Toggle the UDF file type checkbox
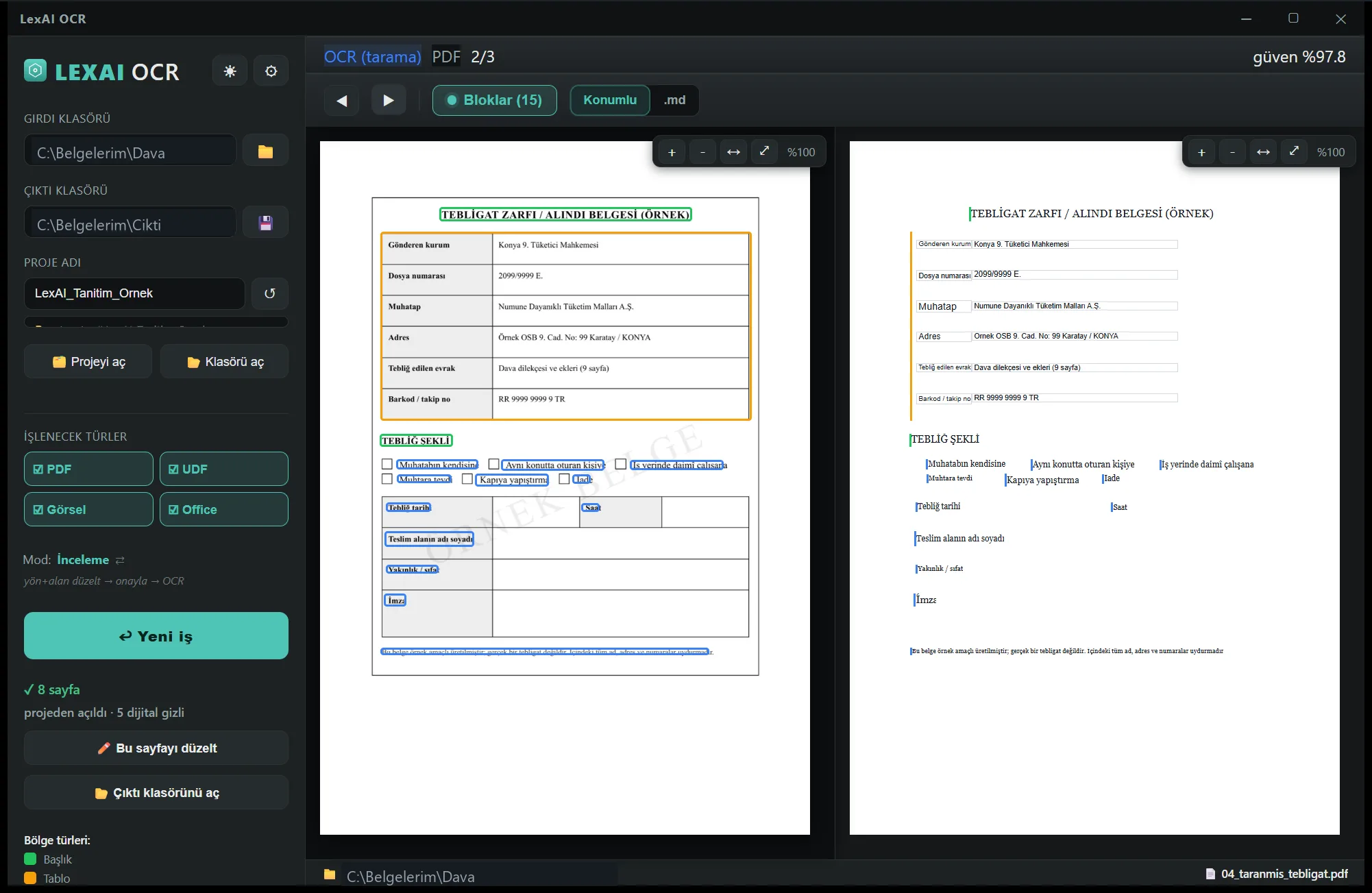 (224, 469)
